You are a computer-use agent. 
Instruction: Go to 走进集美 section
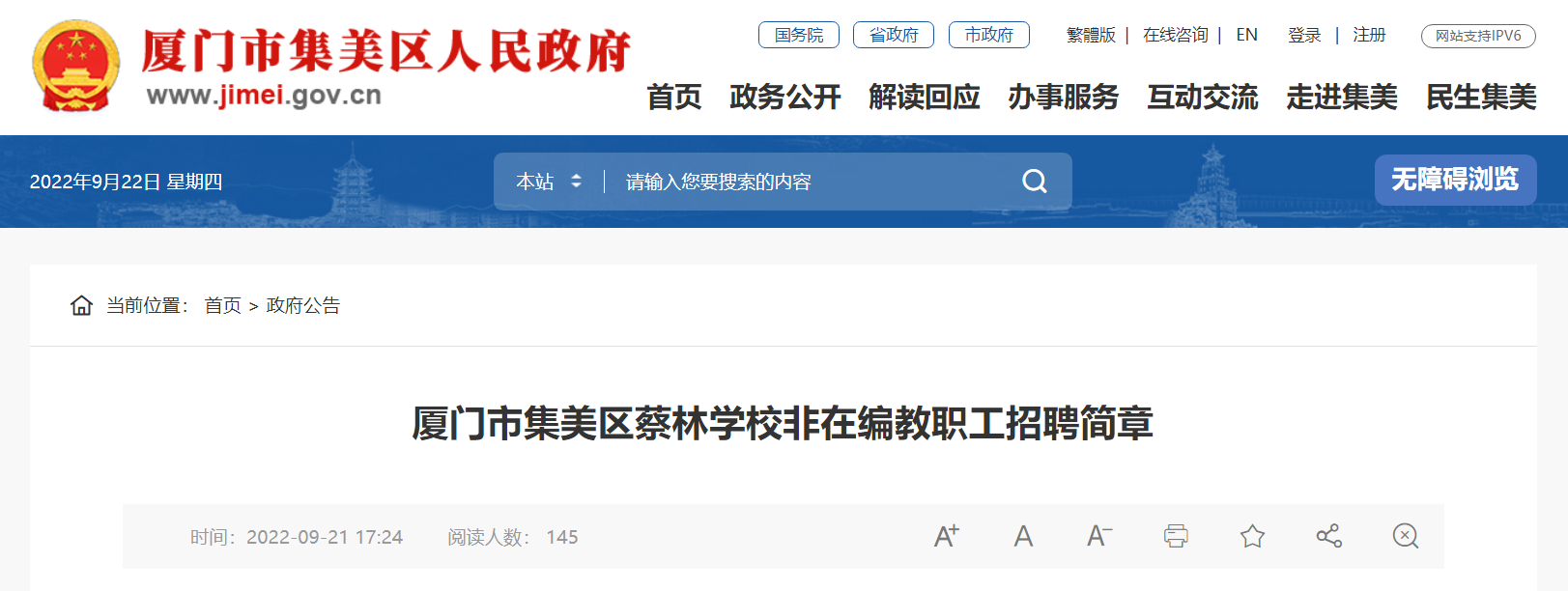[x=1342, y=97]
